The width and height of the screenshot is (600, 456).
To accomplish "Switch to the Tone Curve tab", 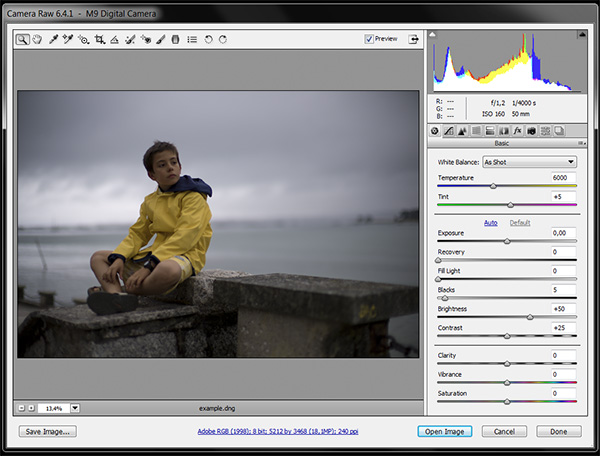I will coord(449,130).
